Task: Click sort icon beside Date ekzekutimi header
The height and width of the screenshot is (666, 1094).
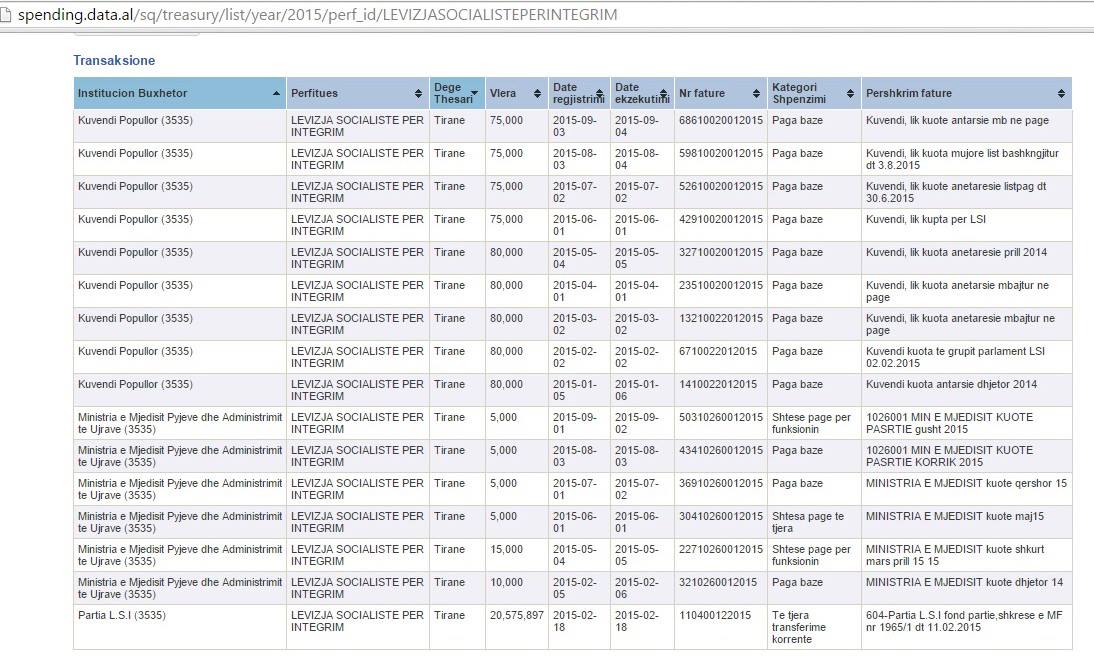Action: click(x=662, y=94)
